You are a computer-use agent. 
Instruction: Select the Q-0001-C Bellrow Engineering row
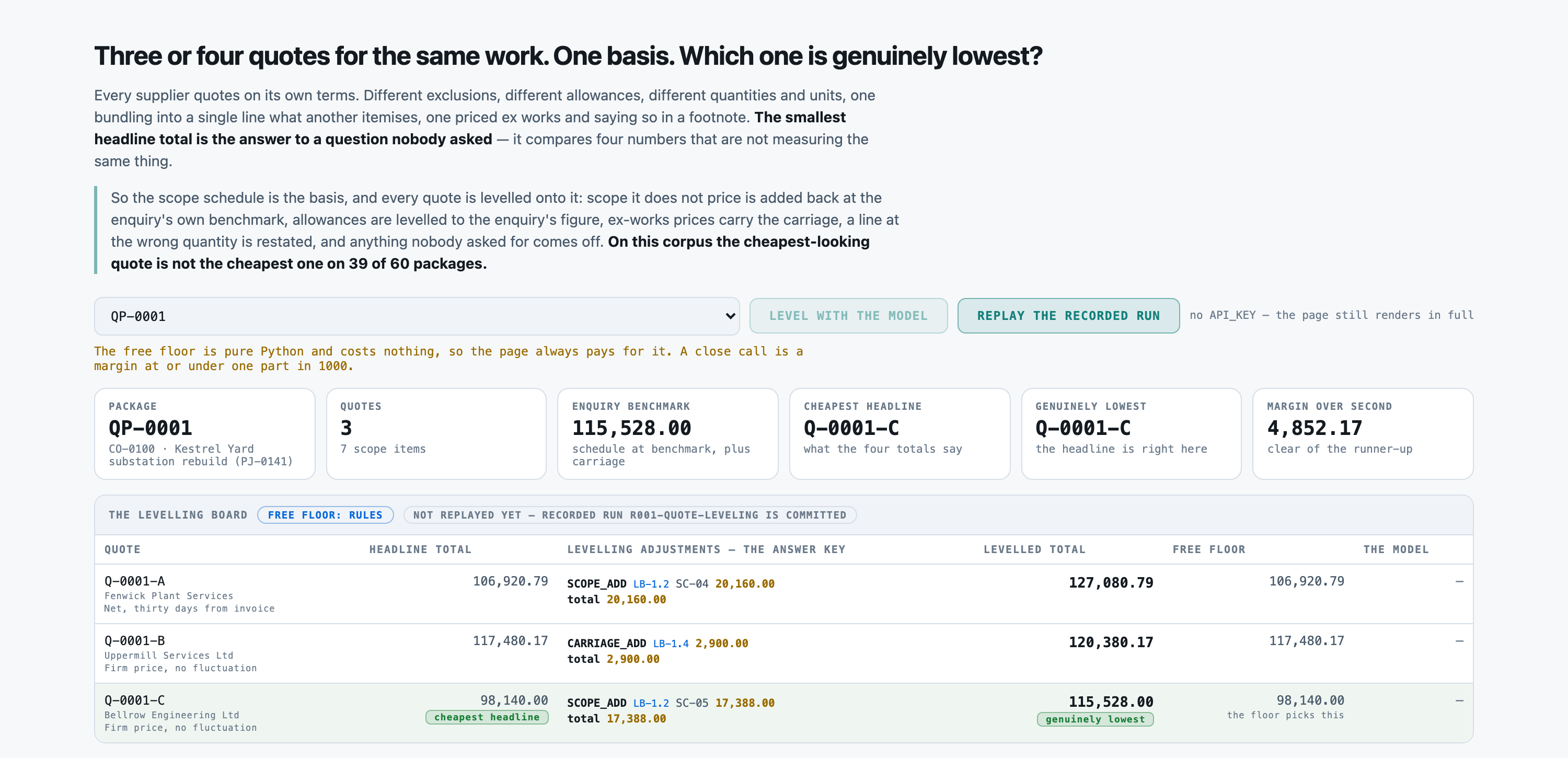[783, 713]
